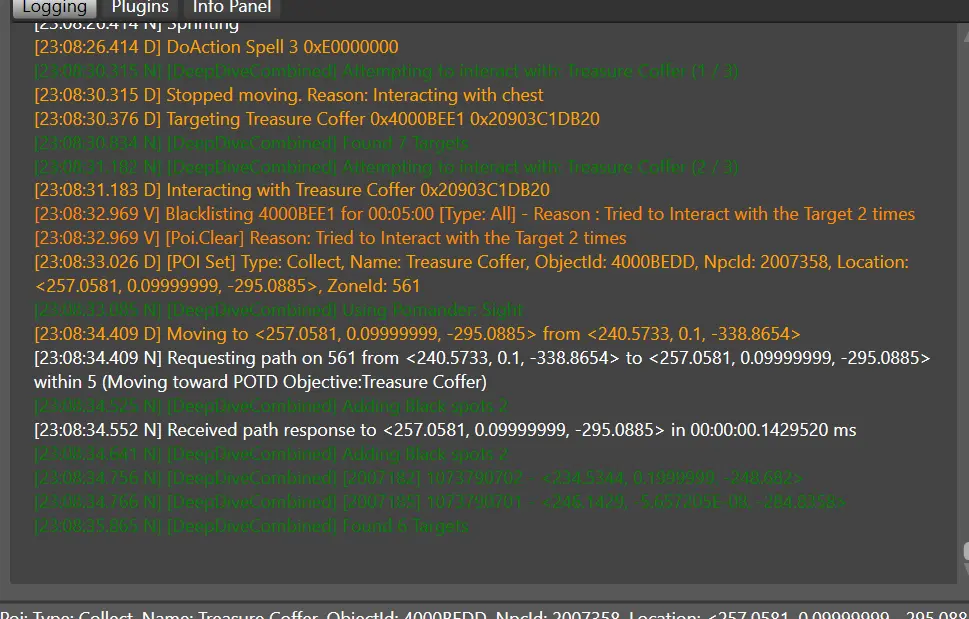
Task: Click the '[Poi.Clear] Reason' log line
Action: click(330, 238)
